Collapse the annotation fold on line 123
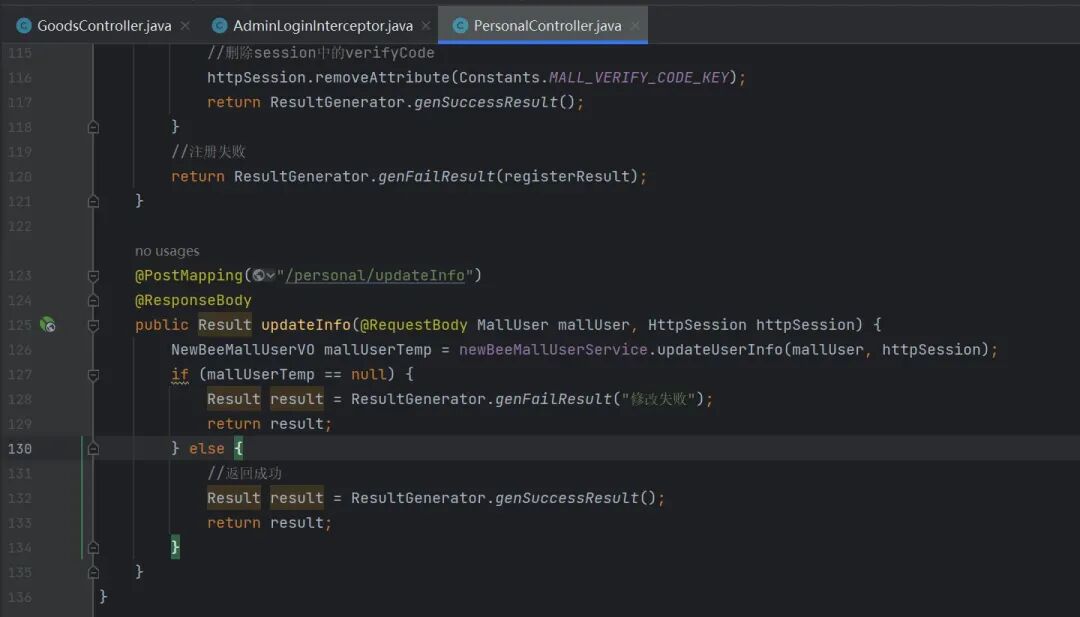This screenshot has height=617, width=1080. click(x=94, y=275)
